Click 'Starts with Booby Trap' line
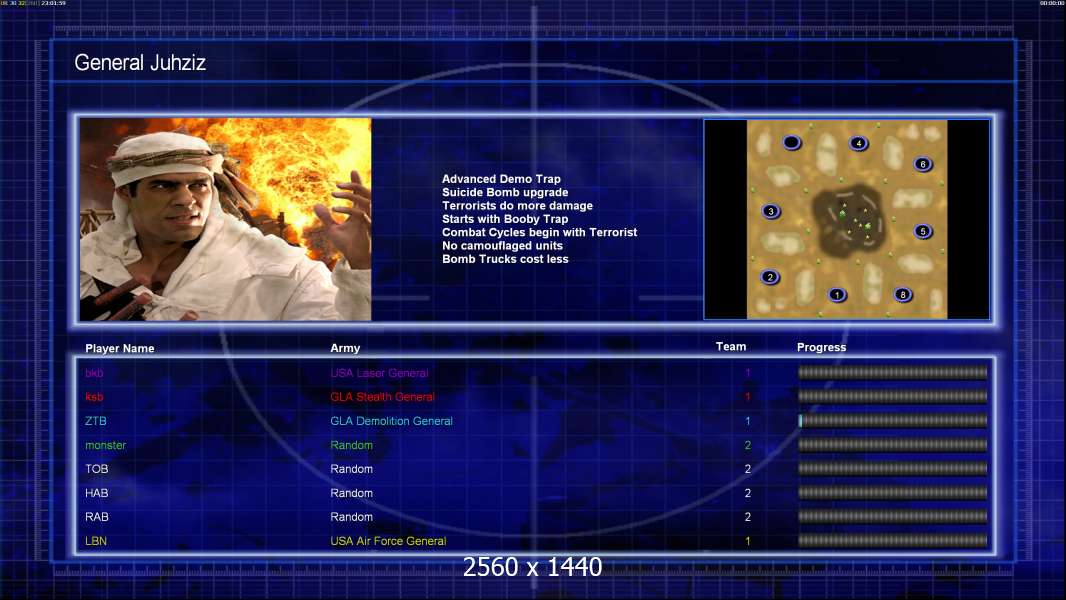Screen dimensions: 1066x600 coord(505,219)
